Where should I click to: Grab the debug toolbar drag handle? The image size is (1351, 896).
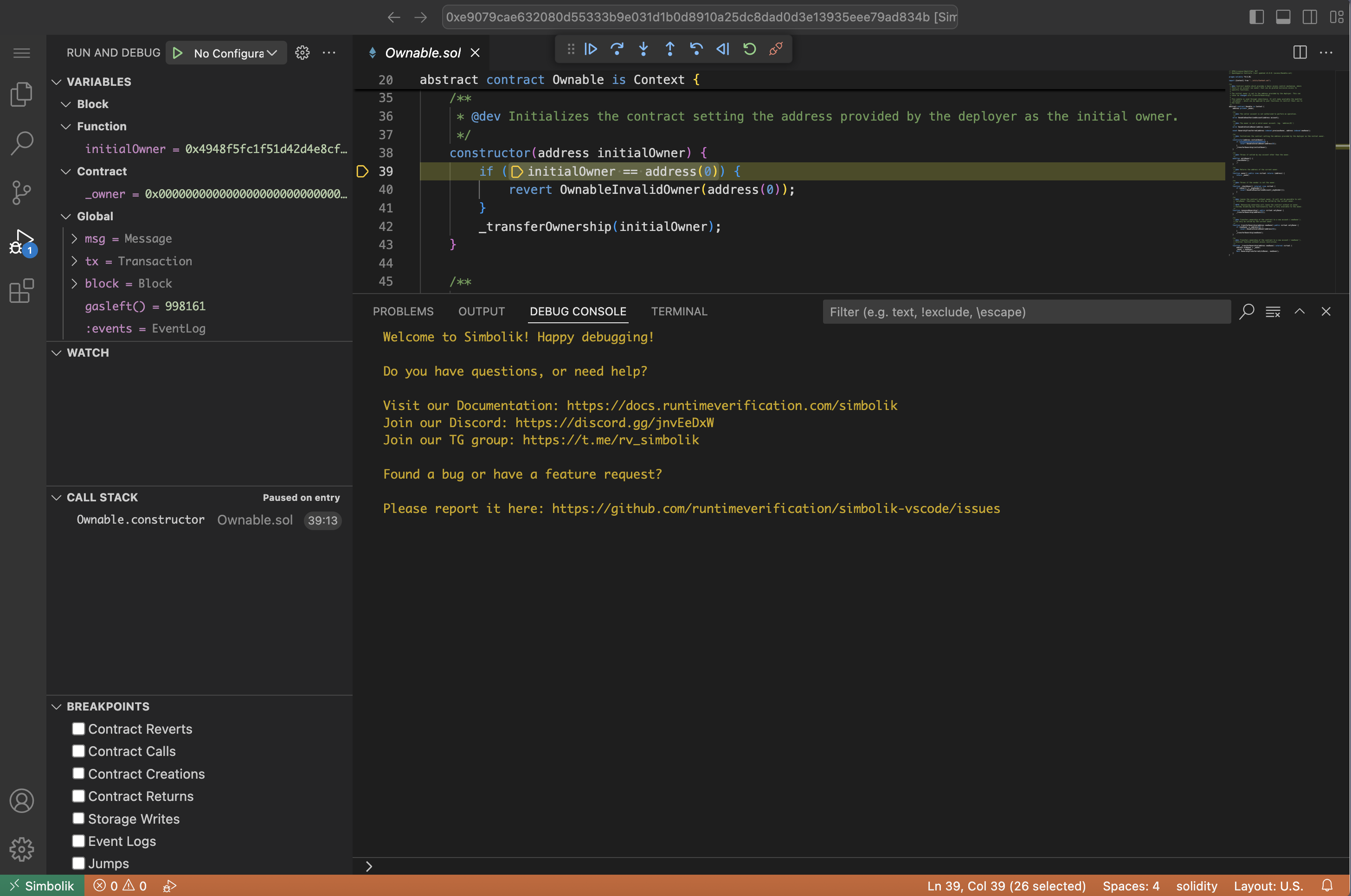click(x=570, y=50)
